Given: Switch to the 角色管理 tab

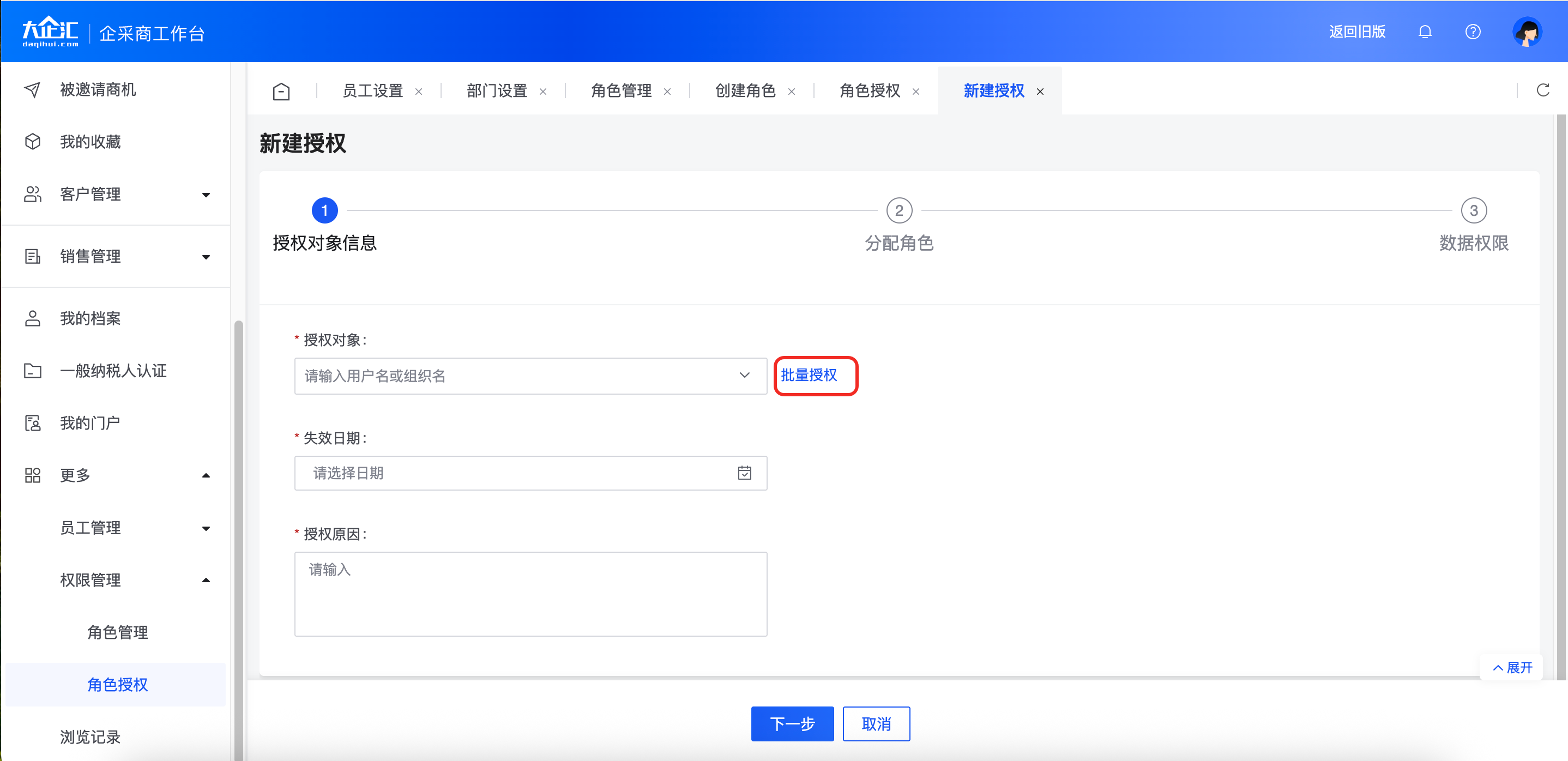Looking at the screenshot, I should click(621, 92).
